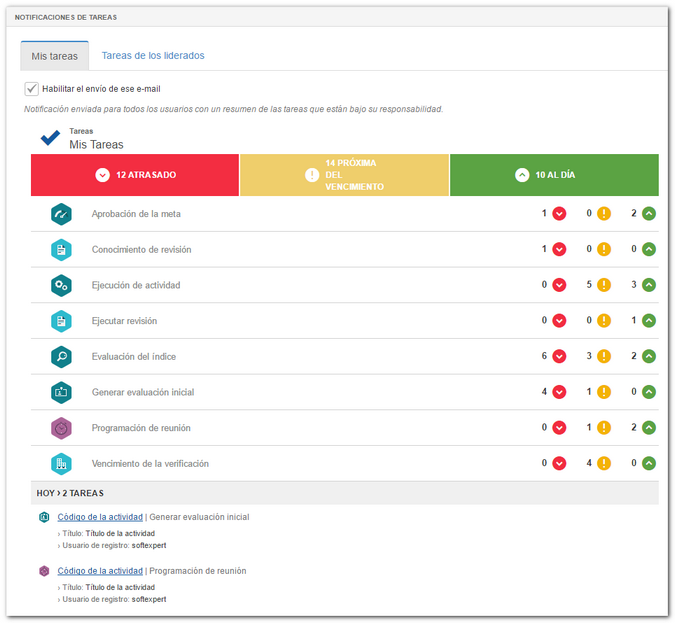Click the Ejecución de actividad gears icon

coord(61,285)
